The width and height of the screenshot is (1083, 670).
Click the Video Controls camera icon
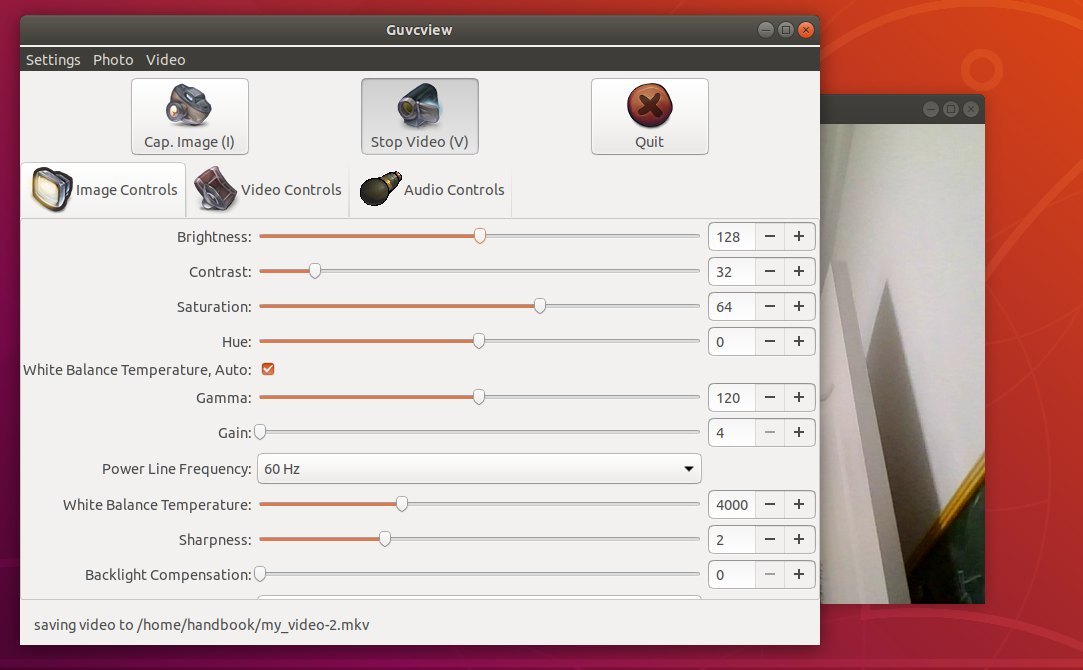(x=215, y=189)
